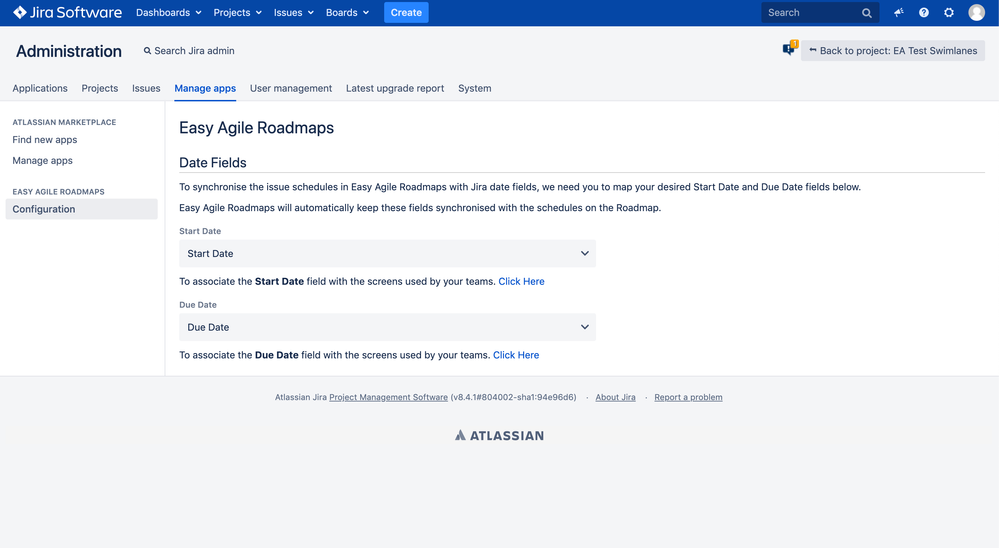The height and width of the screenshot is (548, 999).
Task: Open the Start Date field dropdown
Action: click(387, 254)
